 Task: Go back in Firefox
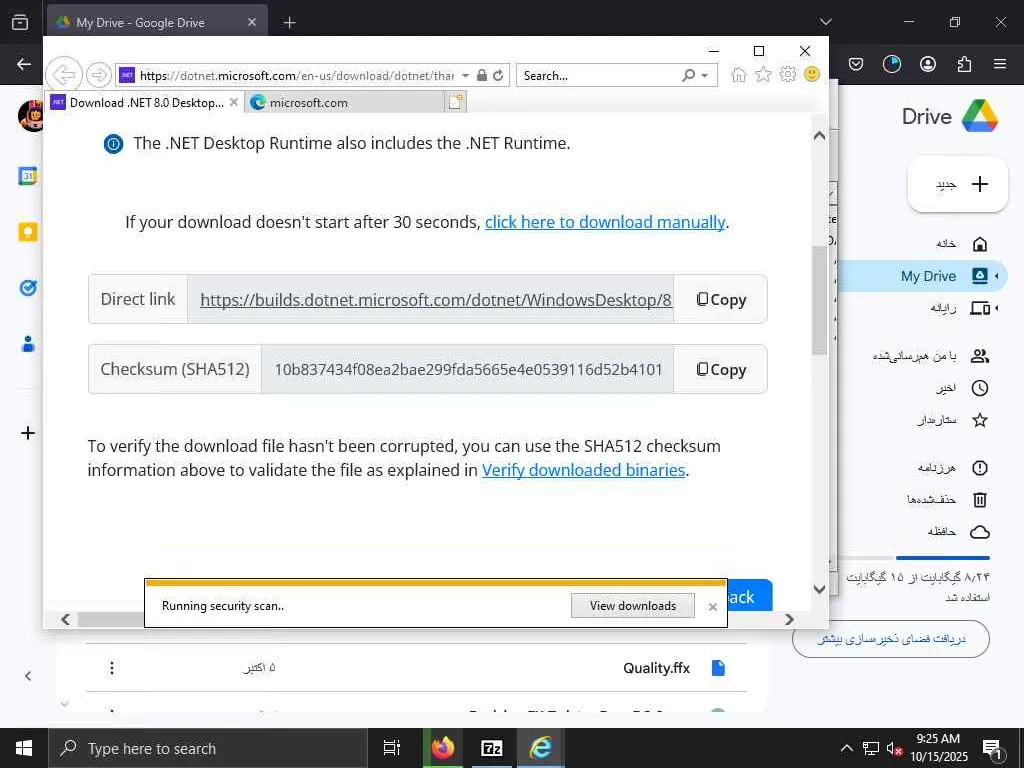24,64
